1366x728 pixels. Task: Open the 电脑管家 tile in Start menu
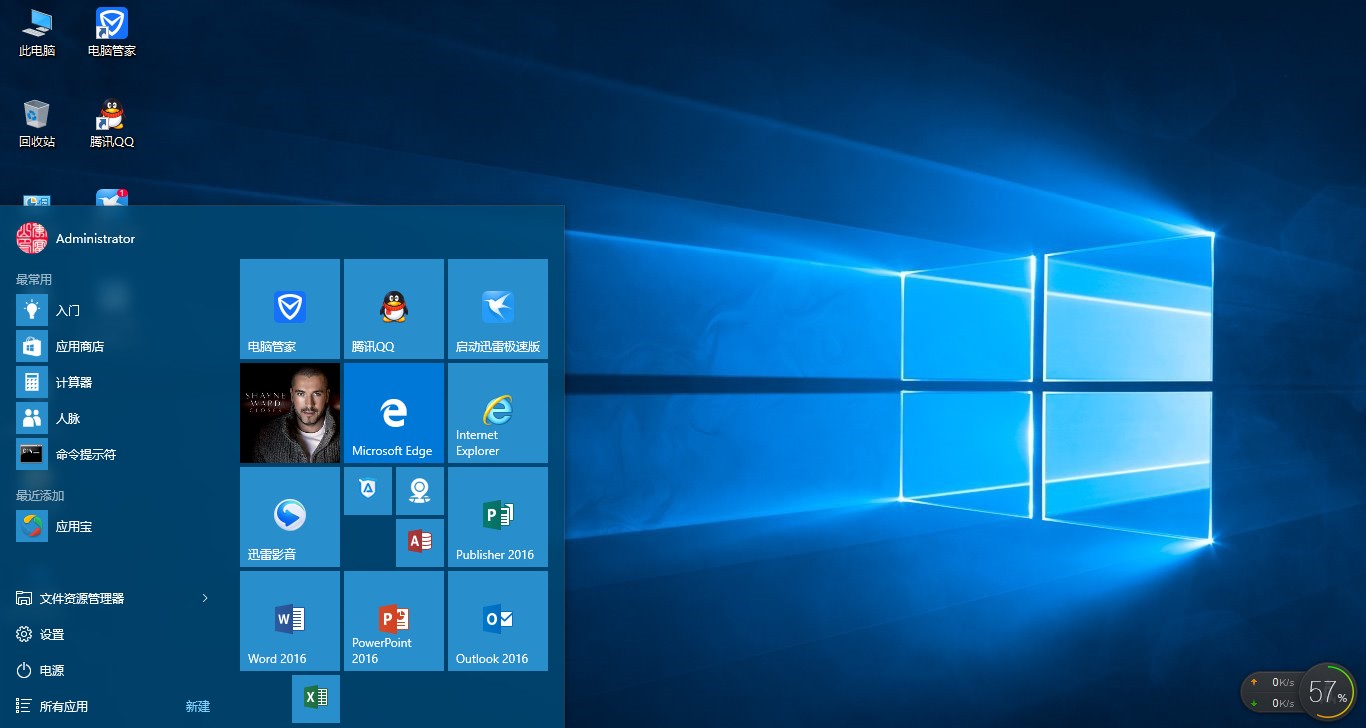[x=290, y=309]
